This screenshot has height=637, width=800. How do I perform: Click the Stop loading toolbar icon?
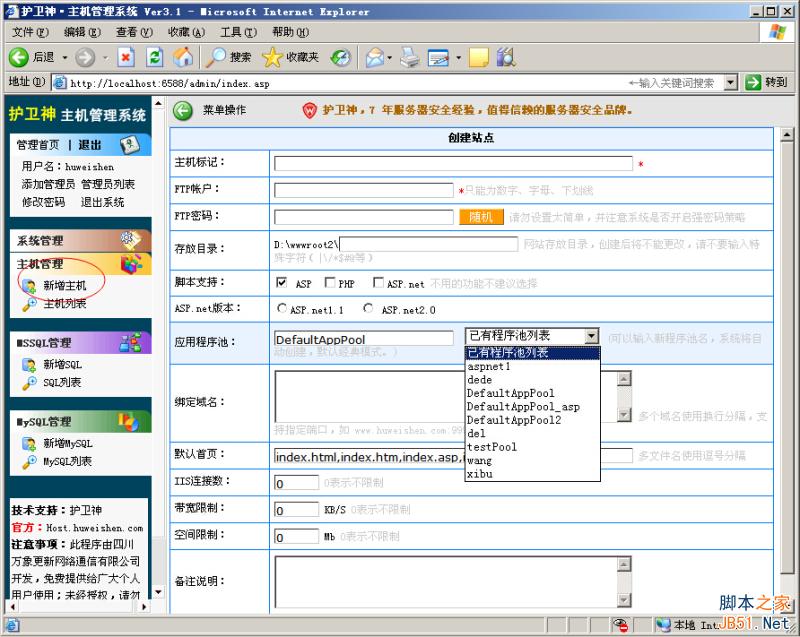[x=126, y=57]
